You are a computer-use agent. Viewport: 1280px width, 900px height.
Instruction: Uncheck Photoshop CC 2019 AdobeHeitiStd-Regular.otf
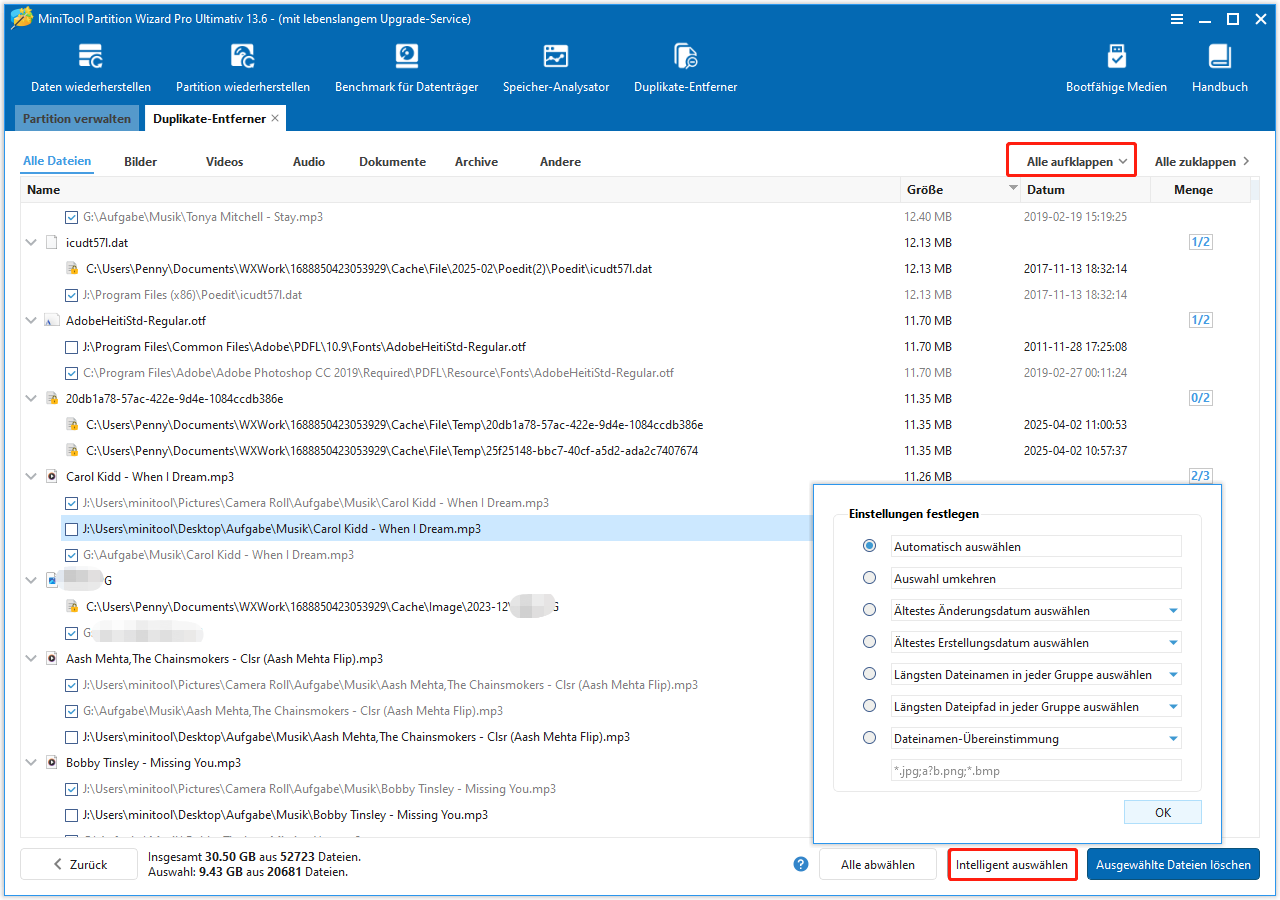click(x=71, y=373)
